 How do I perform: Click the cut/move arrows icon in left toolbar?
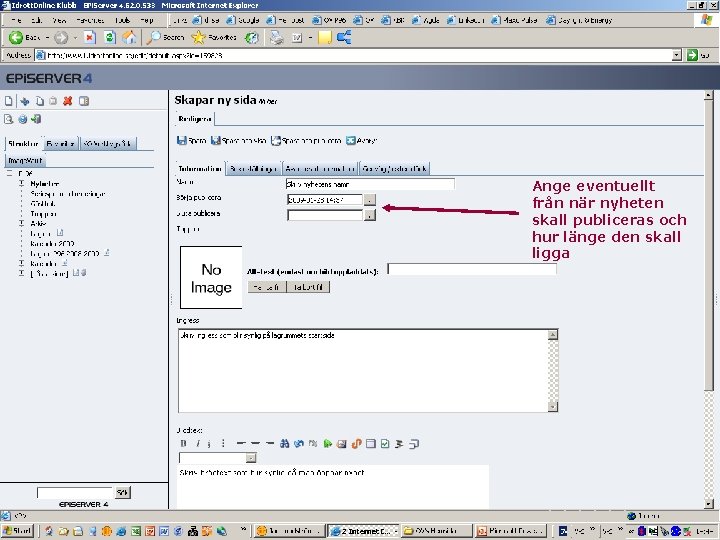coord(25,101)
